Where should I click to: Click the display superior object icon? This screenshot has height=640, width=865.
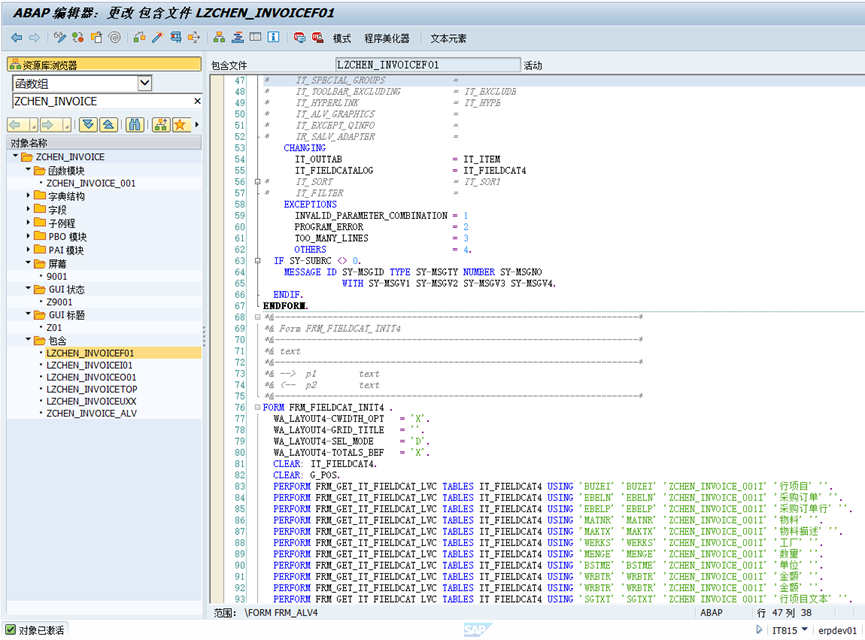pyautogui.click(x=161, y=125)
